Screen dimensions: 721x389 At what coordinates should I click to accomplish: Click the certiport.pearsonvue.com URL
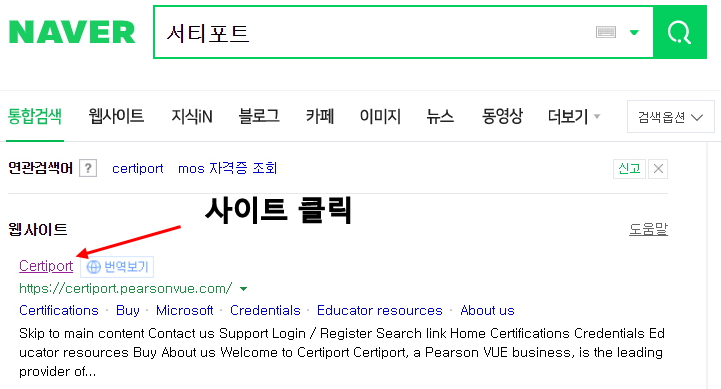(x=126, y=288)
